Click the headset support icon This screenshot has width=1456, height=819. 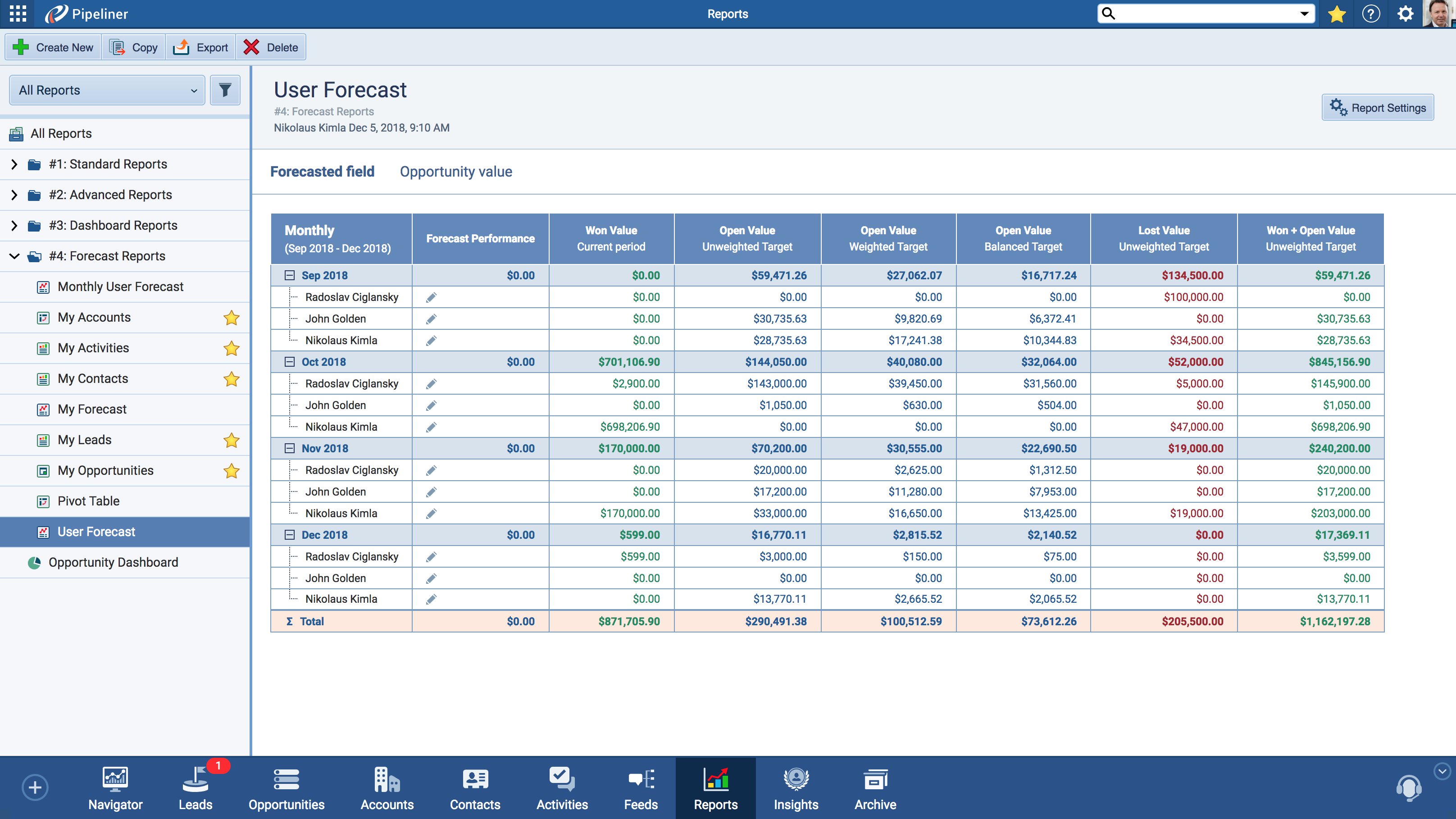coord(1409,787)
